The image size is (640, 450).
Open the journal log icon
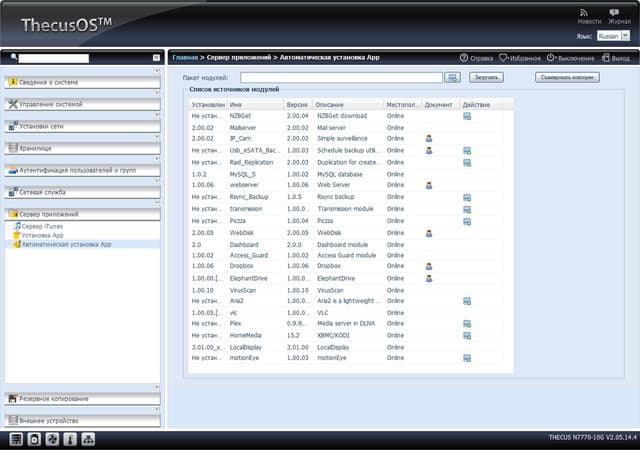point(614,13)
